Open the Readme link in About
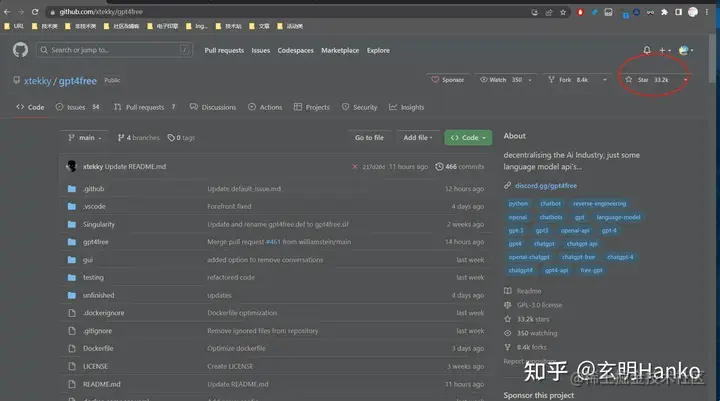720x401 pixels. point(529,291)
